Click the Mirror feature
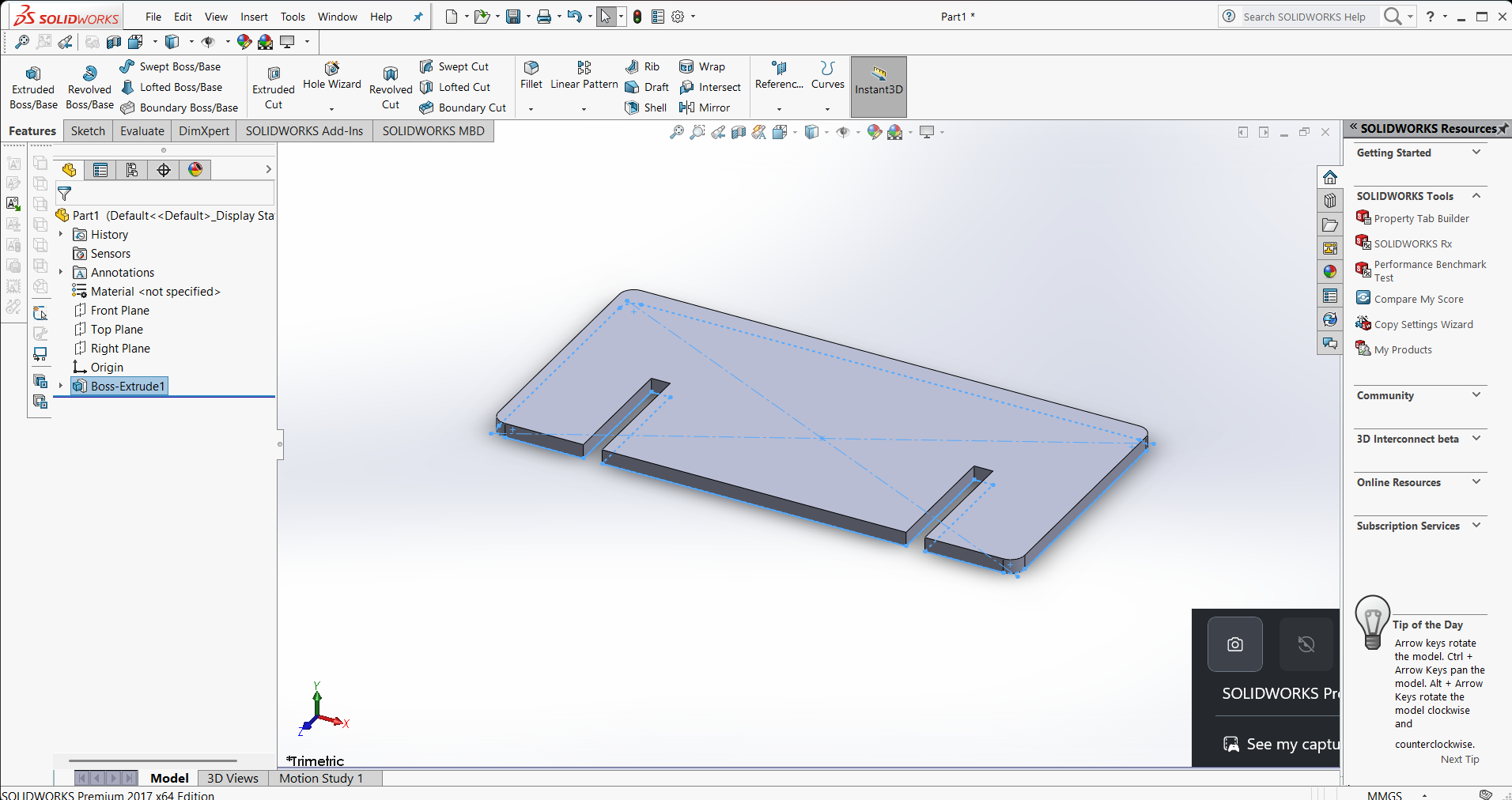This screenshot has height=800, width=1512. pyautogui.click(x=705, y=108)
